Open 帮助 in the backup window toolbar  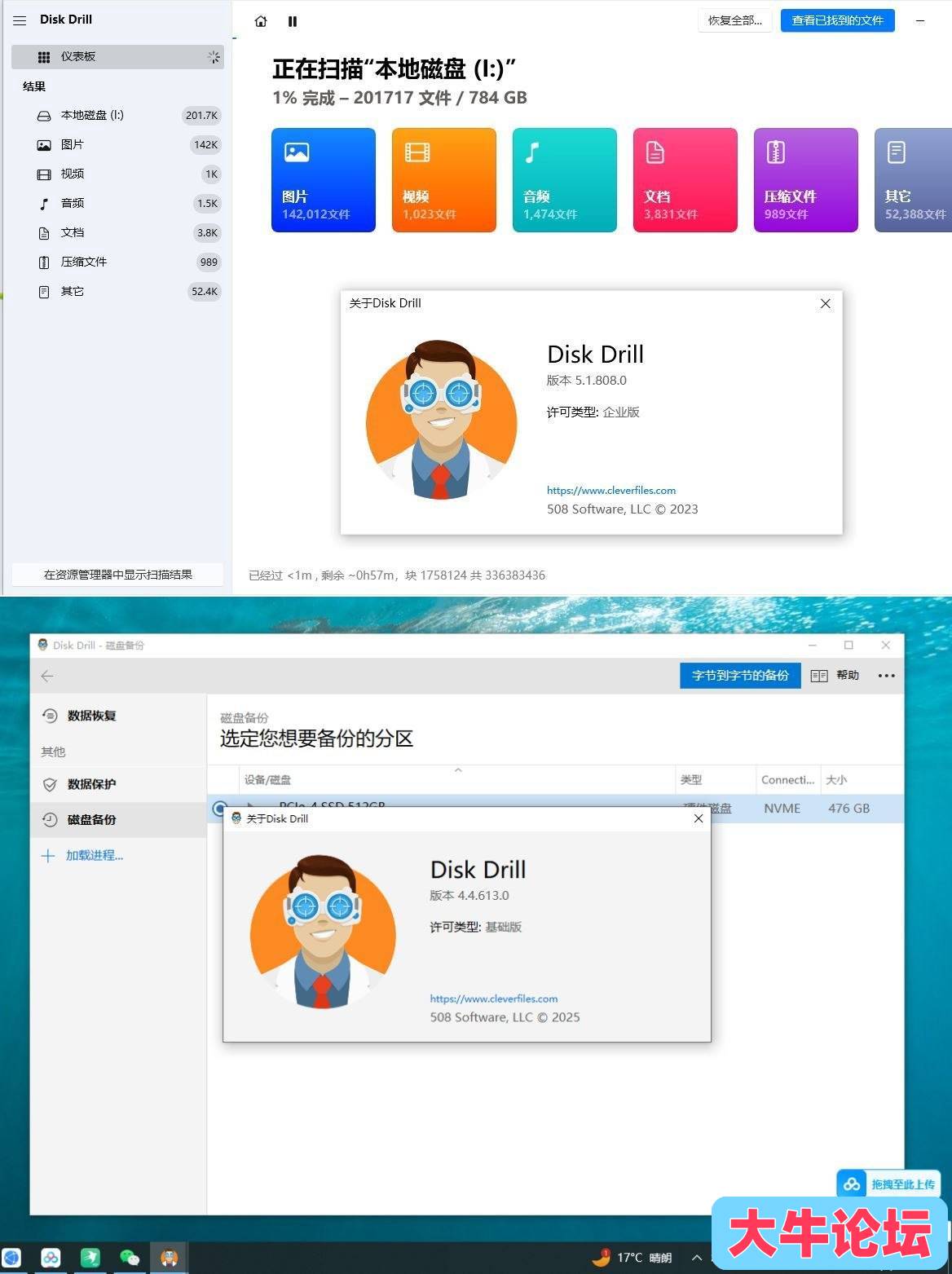835,675
